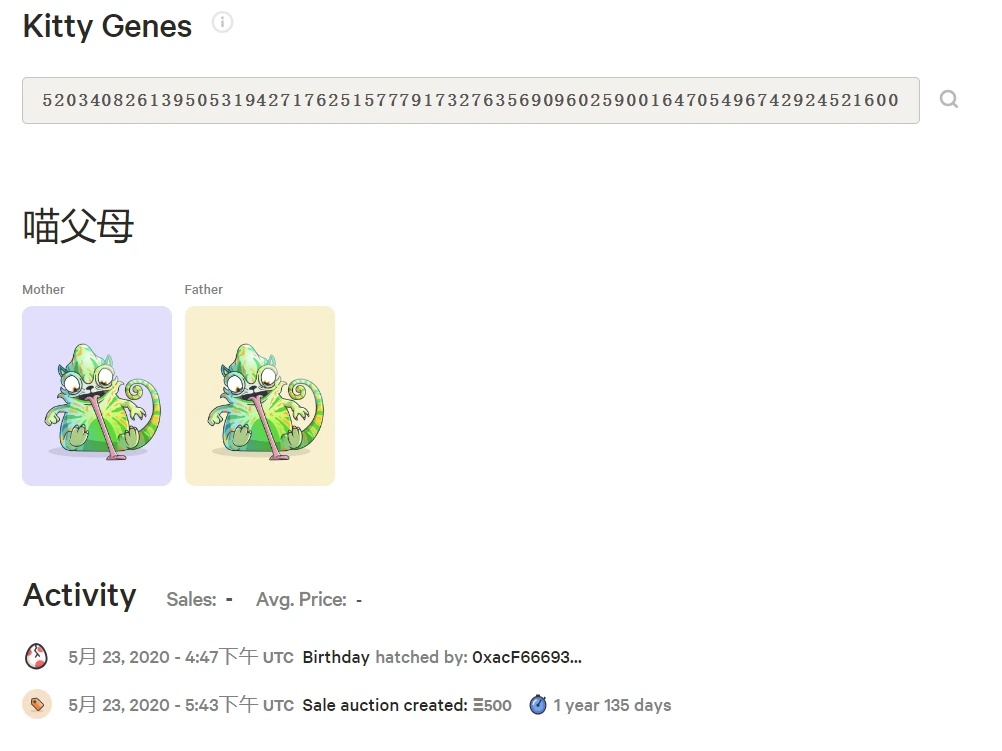Click the magnifier search icon
The image size is (1002, 751).
(x=949, y=99)
